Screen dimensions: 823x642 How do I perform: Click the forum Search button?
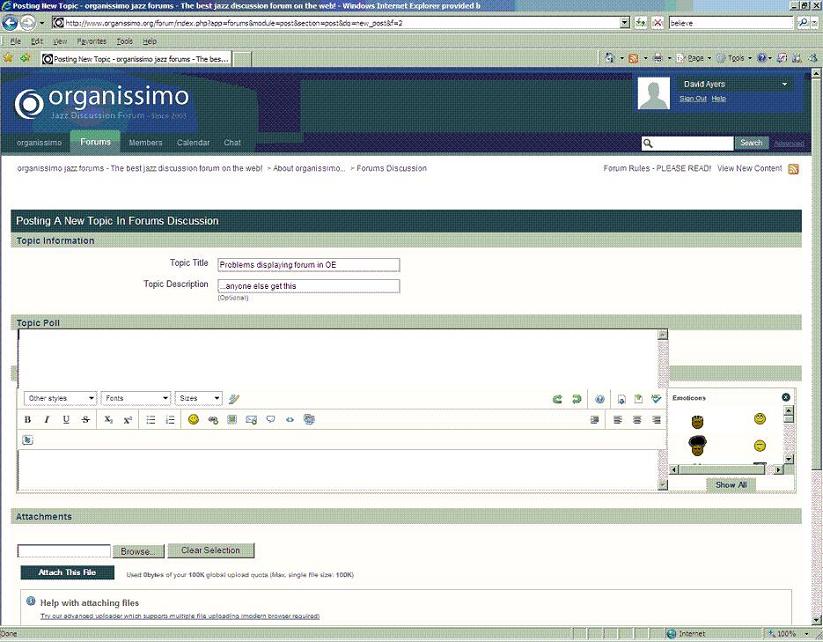(x=751, y=143)
